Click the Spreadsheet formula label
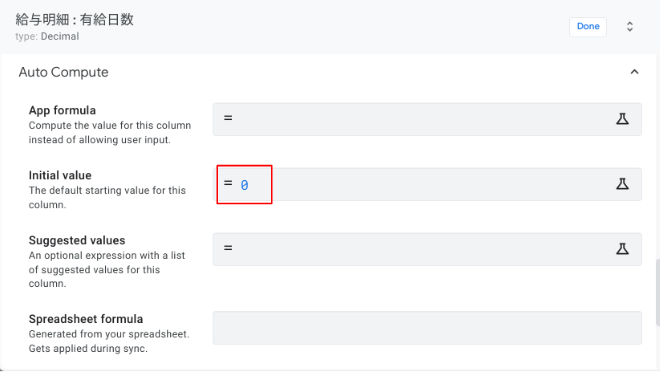Viewport: 660px width, 372px height. coord(86,319)
